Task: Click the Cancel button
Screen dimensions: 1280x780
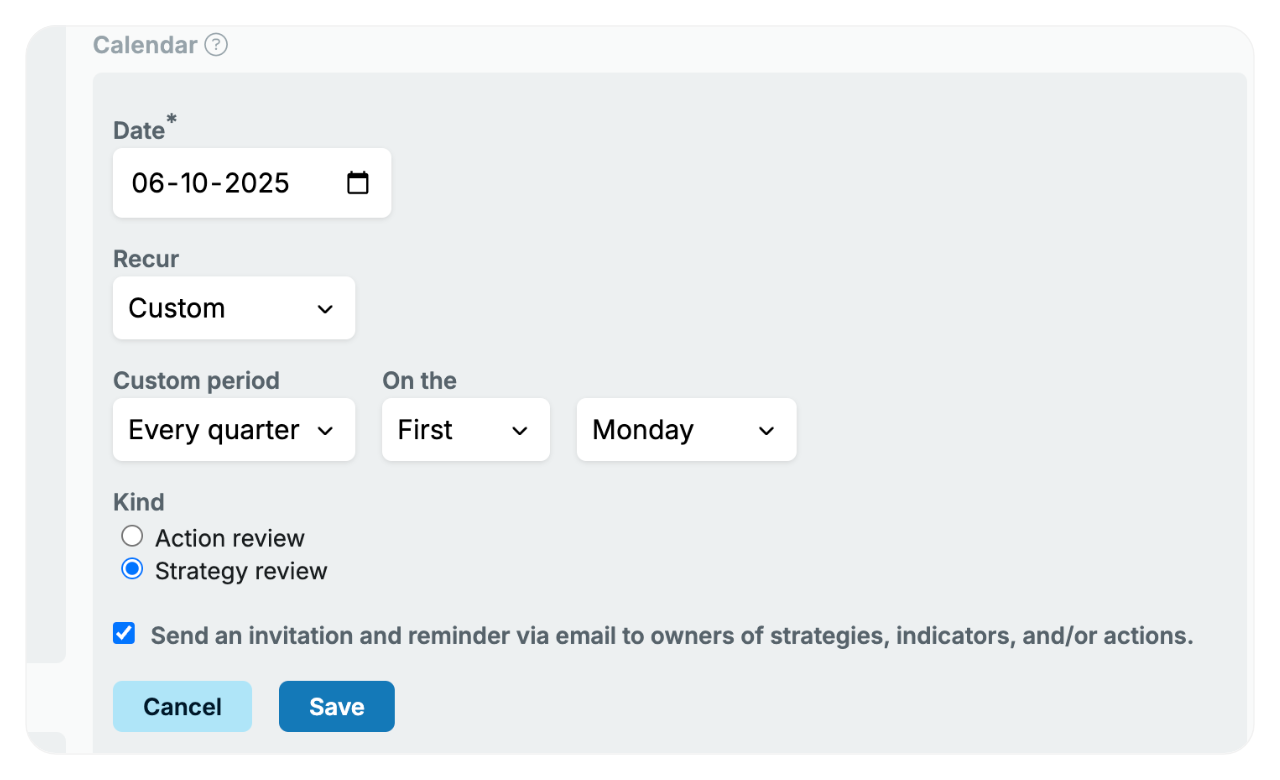Action: 182,706
